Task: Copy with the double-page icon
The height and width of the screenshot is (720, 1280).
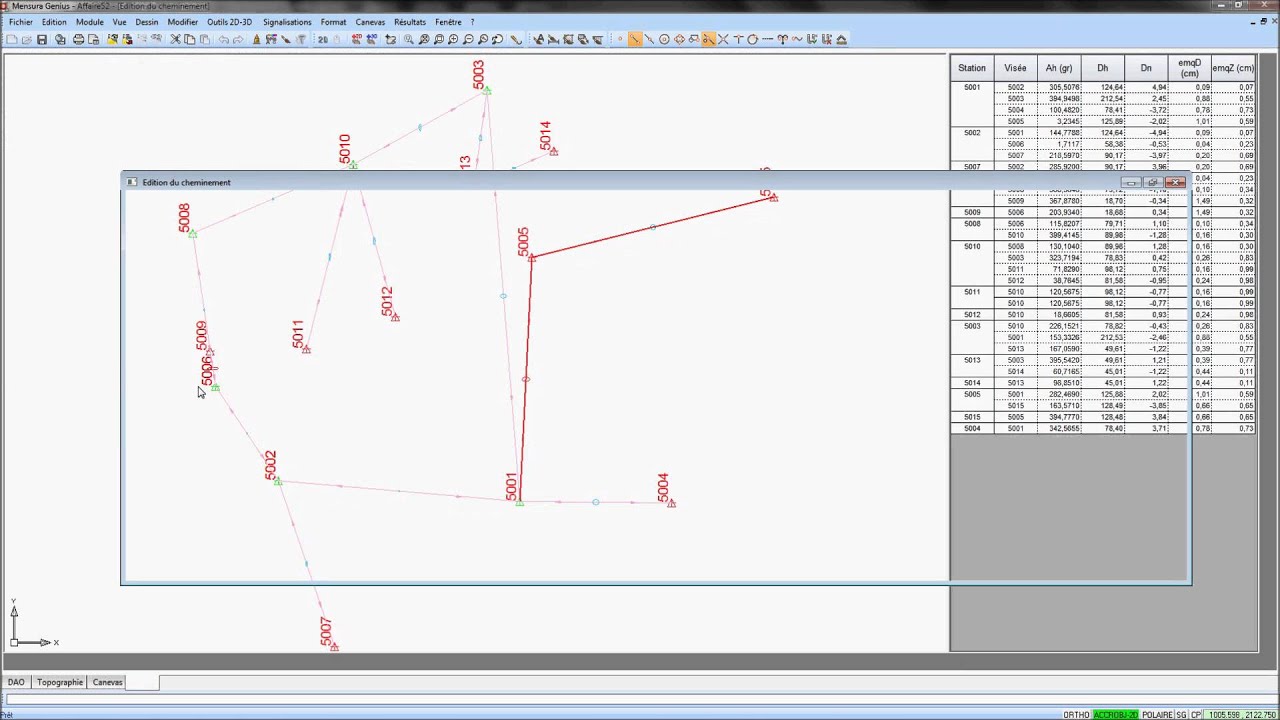Action: pos(190,39)
